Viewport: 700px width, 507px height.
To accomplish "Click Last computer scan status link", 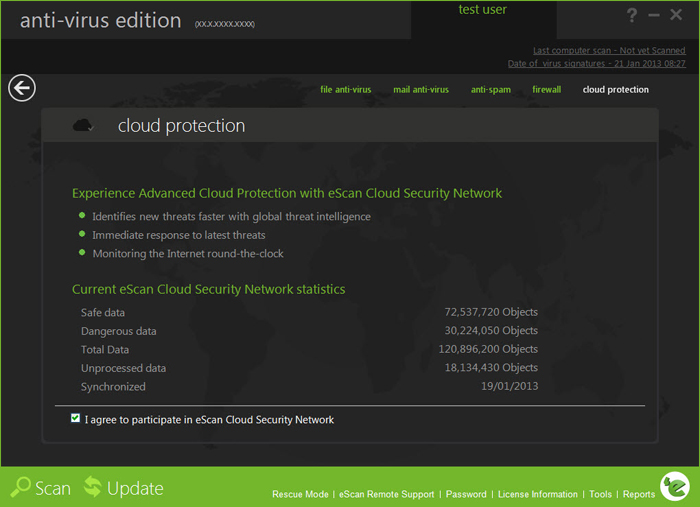I will pos(609,50).
